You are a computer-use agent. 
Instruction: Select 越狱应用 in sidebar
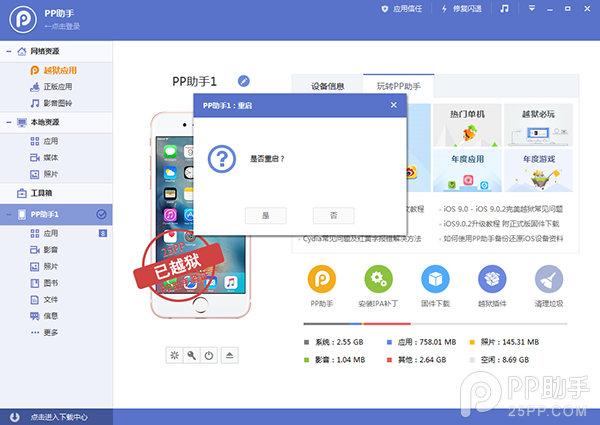click(x=54, y=70)
